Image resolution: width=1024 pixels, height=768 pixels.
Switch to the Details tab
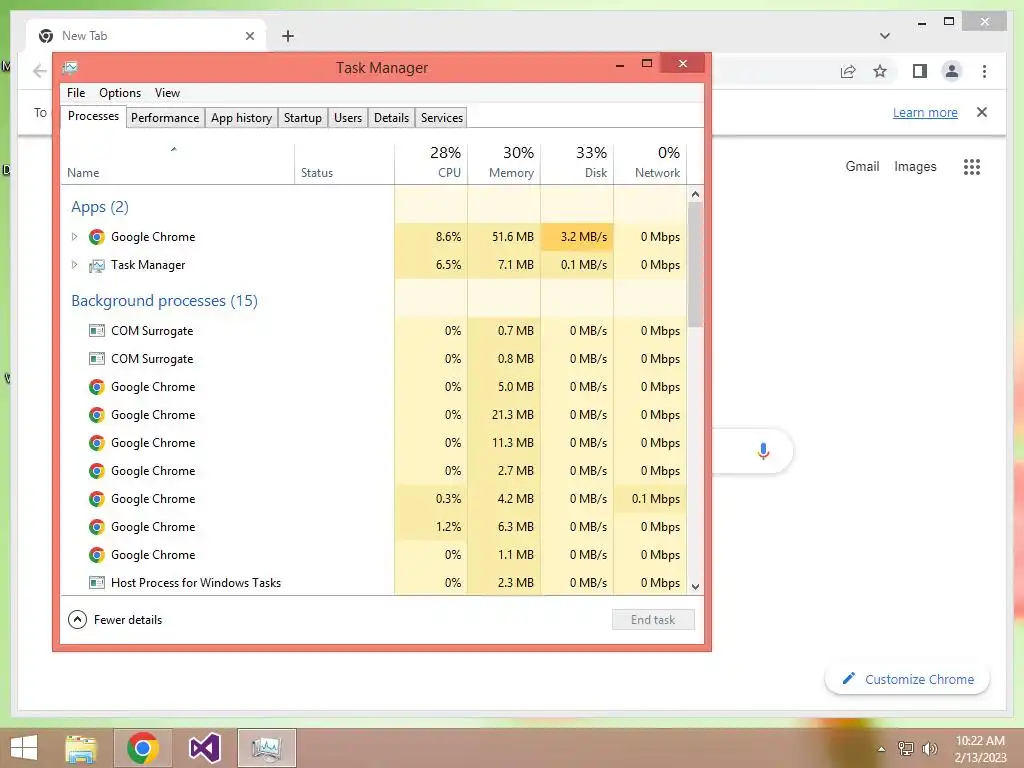391,118
